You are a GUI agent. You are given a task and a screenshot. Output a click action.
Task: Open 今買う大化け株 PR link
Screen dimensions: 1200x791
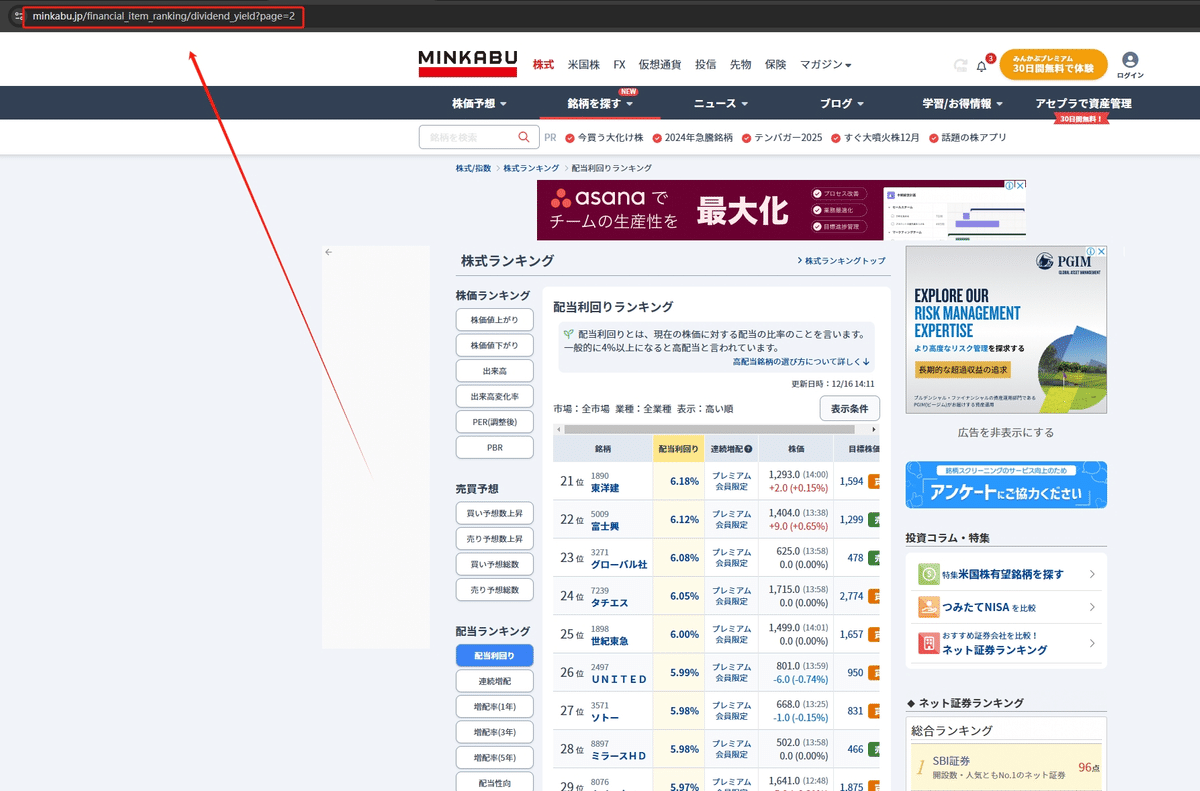(604, 138)
